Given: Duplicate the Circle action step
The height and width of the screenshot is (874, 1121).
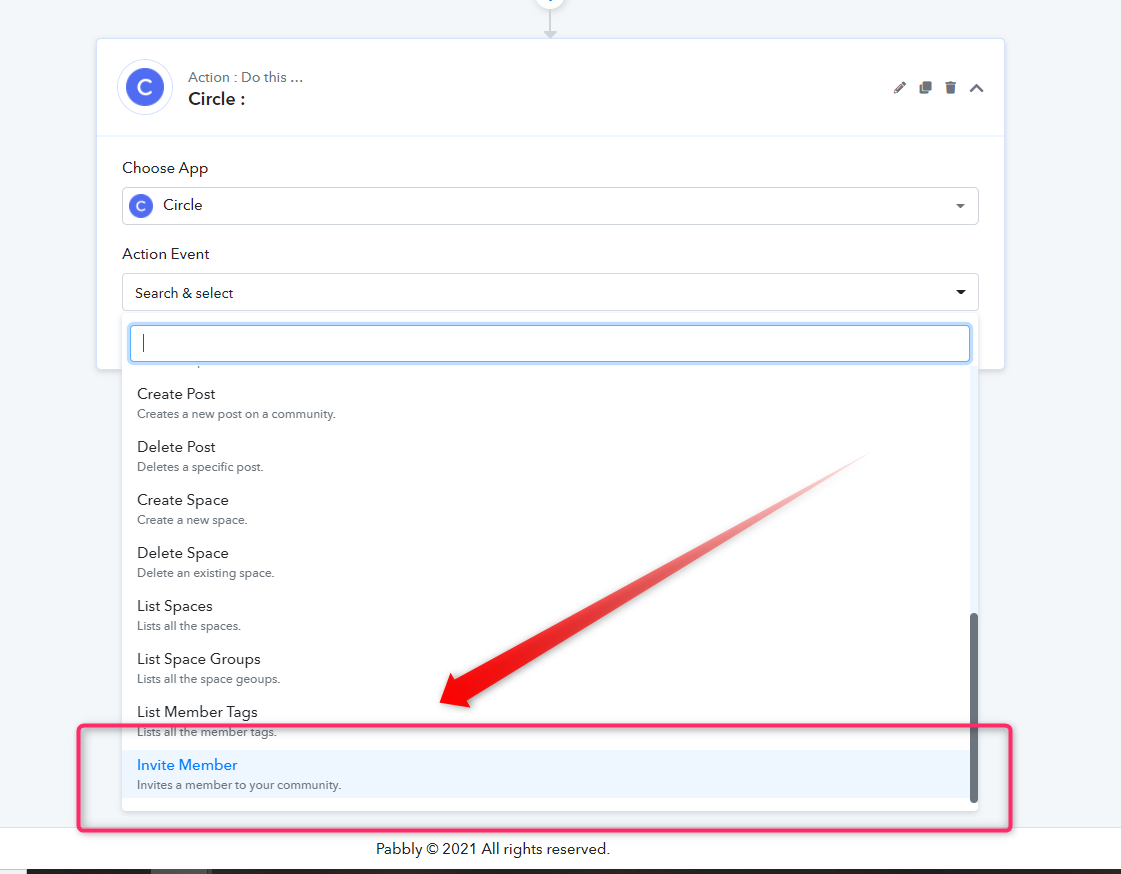Looking at the screenshot, I should point(925,88).
